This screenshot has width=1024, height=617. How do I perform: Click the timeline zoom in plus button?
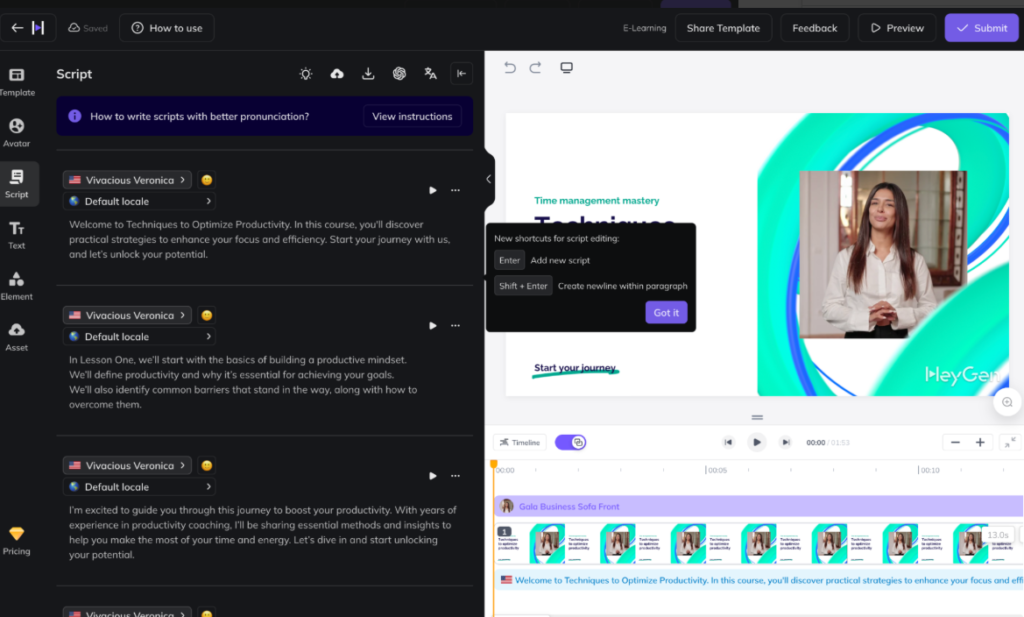(980, 442)
